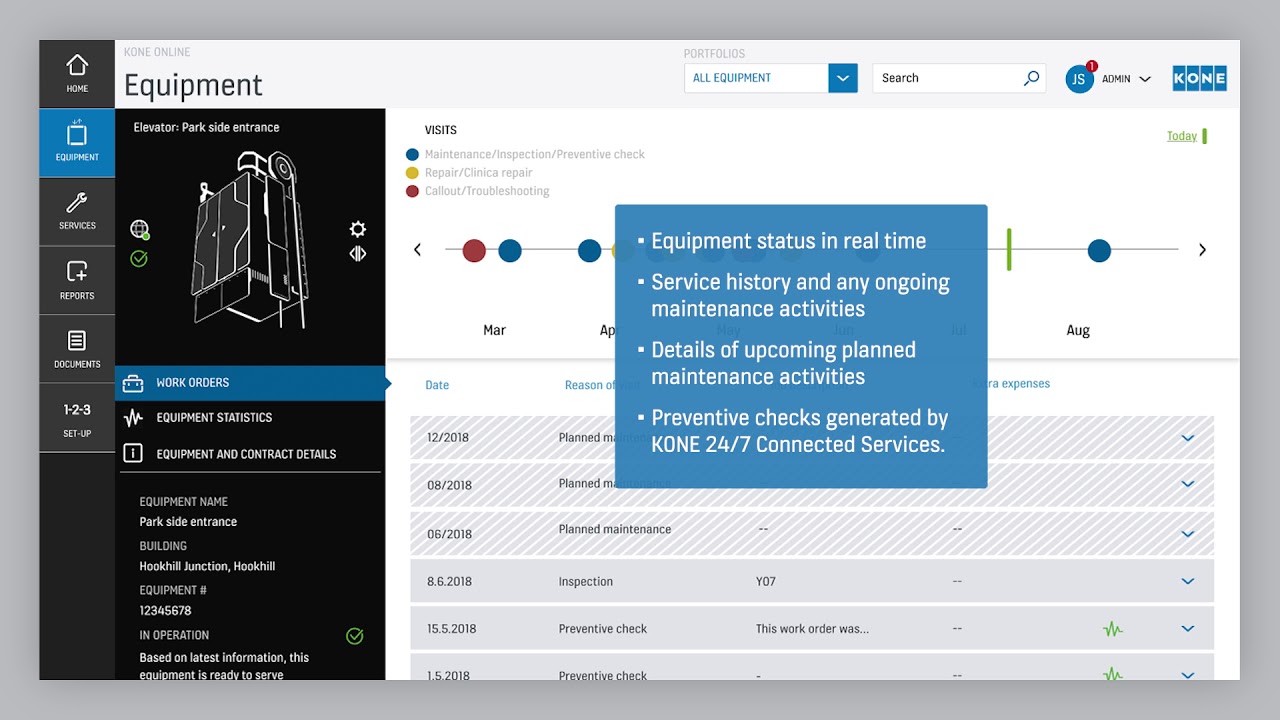This screenshot has width=1280, height=720.
Task: Advance timeline with right arrow
Action: click(1202, 250)
